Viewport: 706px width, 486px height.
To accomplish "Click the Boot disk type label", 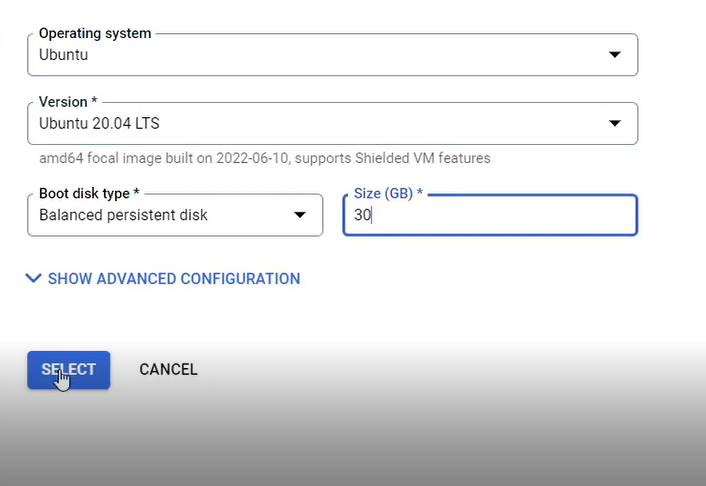I will pos(89,193).
